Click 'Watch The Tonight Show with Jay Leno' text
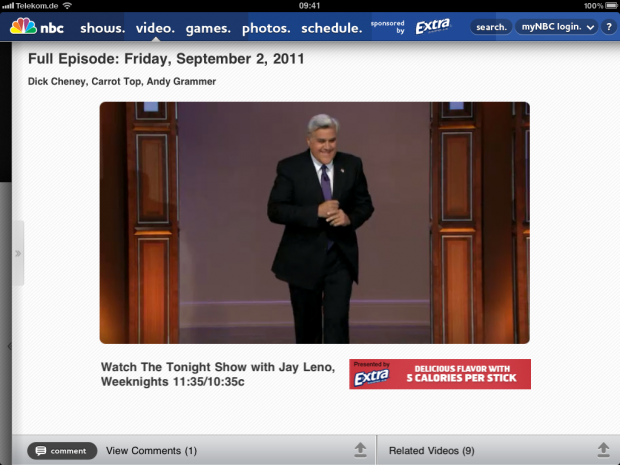The image size is (620, 465). pyautogui.click(x=218, y=367)
